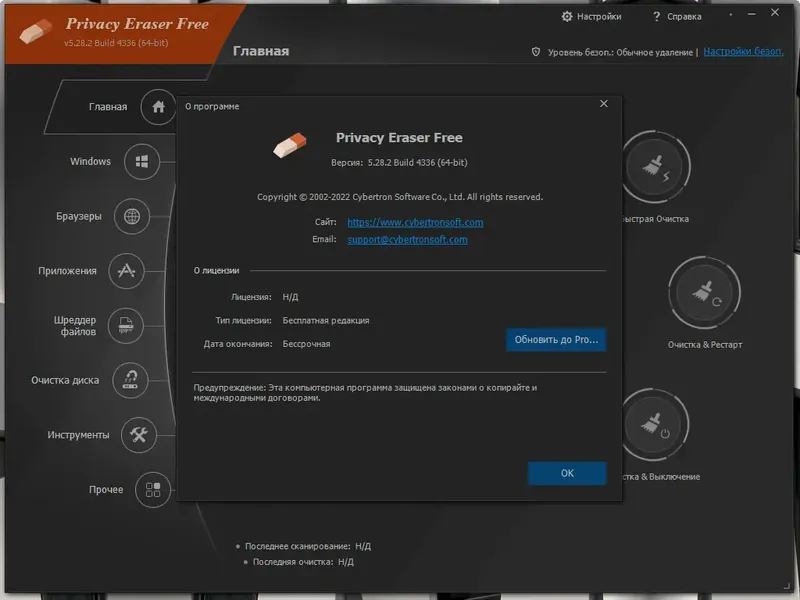
Task: Click the Обновить до Pro button
Action: click(556, 340)
